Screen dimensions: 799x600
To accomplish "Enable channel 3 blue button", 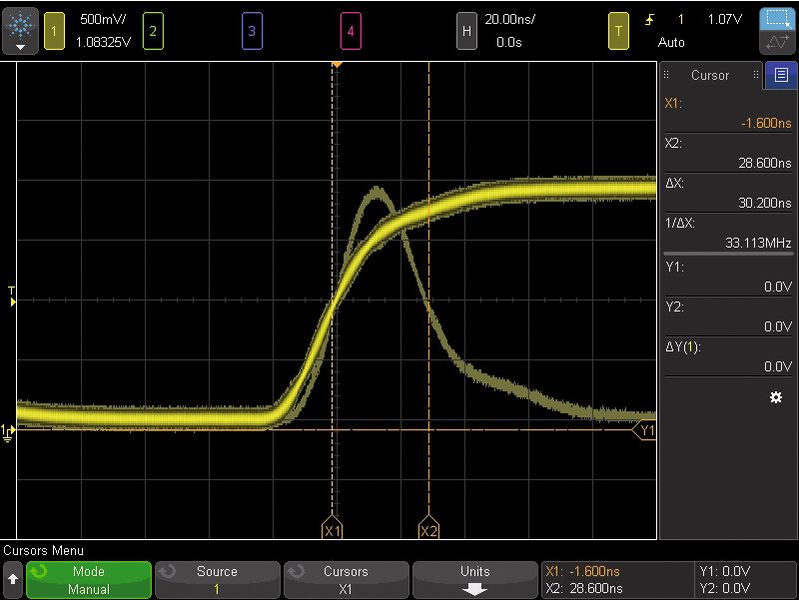I will [252, 31].
